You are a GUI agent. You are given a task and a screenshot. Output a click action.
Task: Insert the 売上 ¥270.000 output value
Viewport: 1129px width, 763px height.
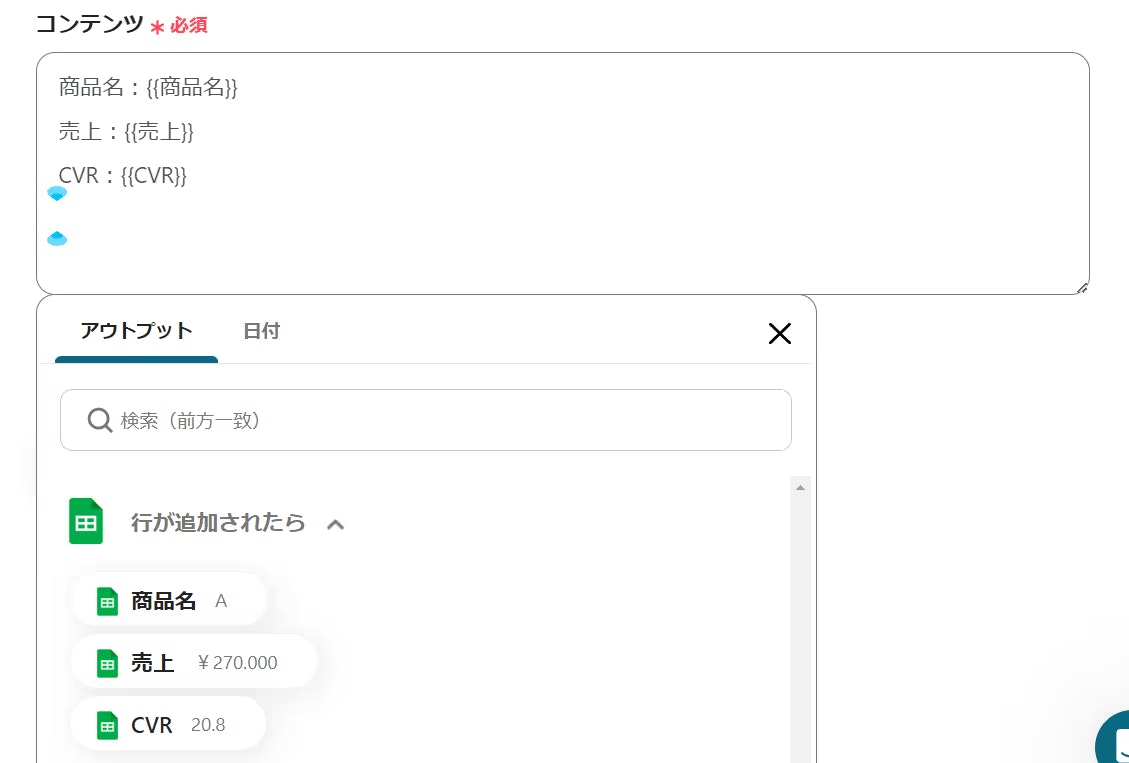tap(194, 662)
